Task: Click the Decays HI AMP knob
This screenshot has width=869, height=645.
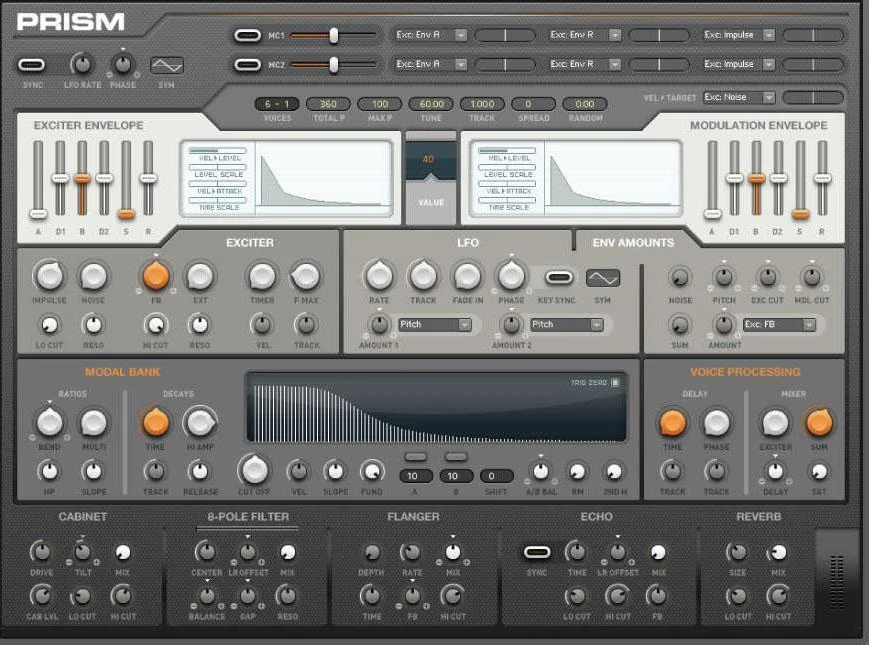Action: (x=200, y=423)
